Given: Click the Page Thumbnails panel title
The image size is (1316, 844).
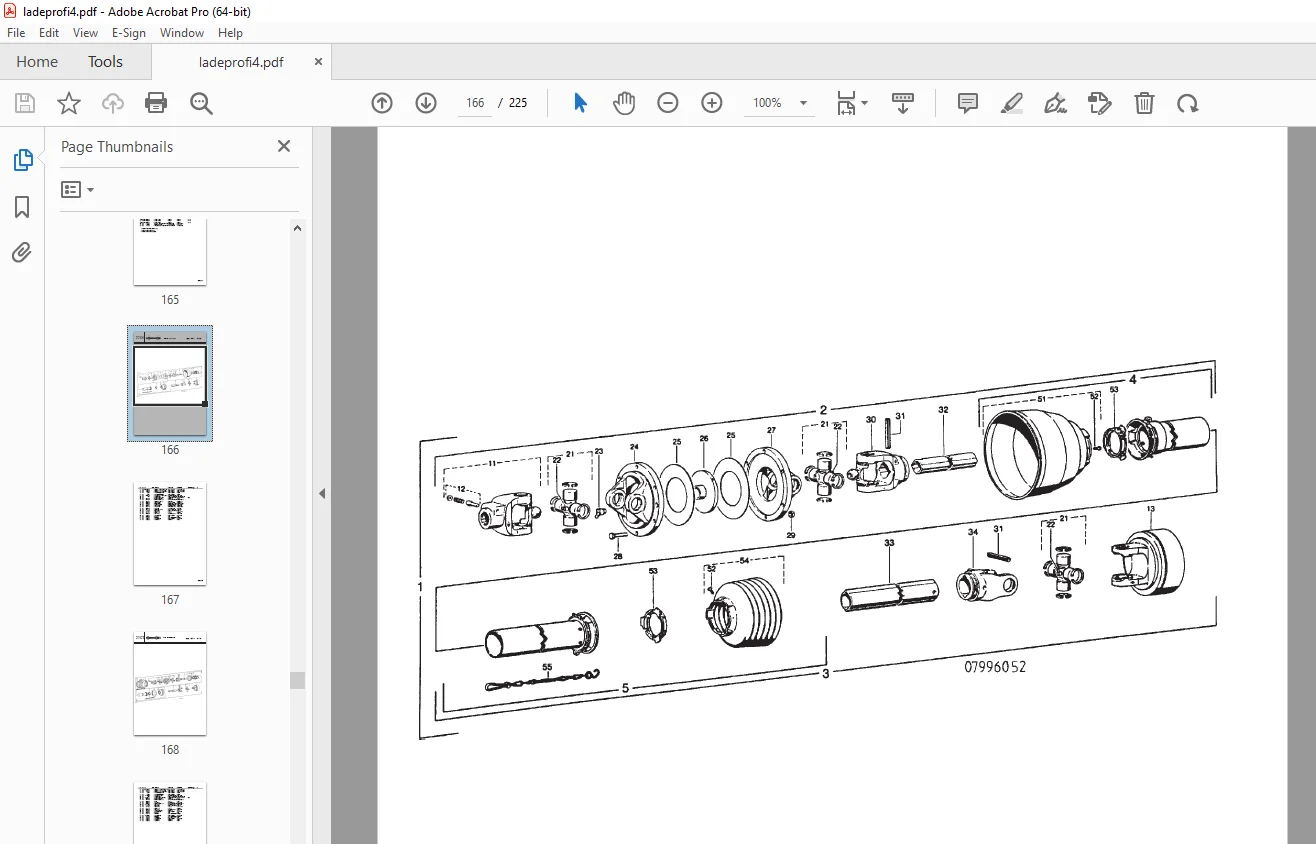Looking at the screenshot, I should coord(117,147).
